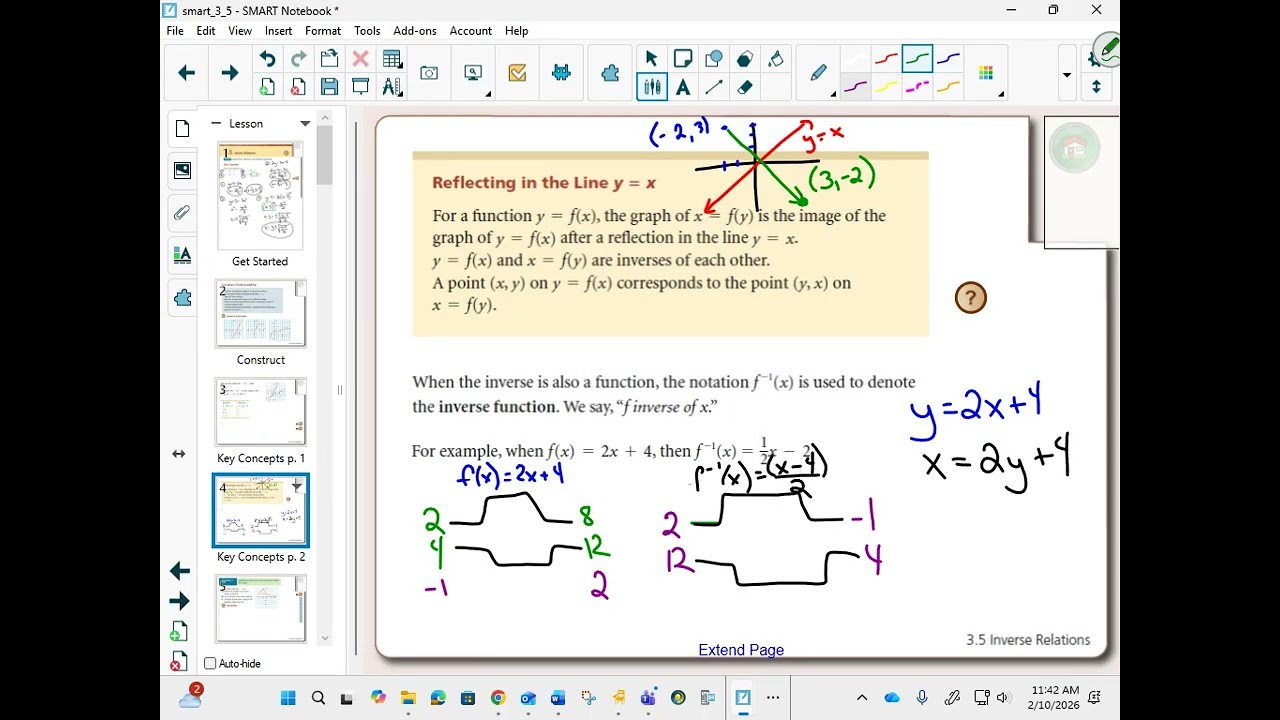Viewport: 1280px width, 720px height.
Task: Open Add-ons puzzle piece in toolbar
Action: click(610, 73)
